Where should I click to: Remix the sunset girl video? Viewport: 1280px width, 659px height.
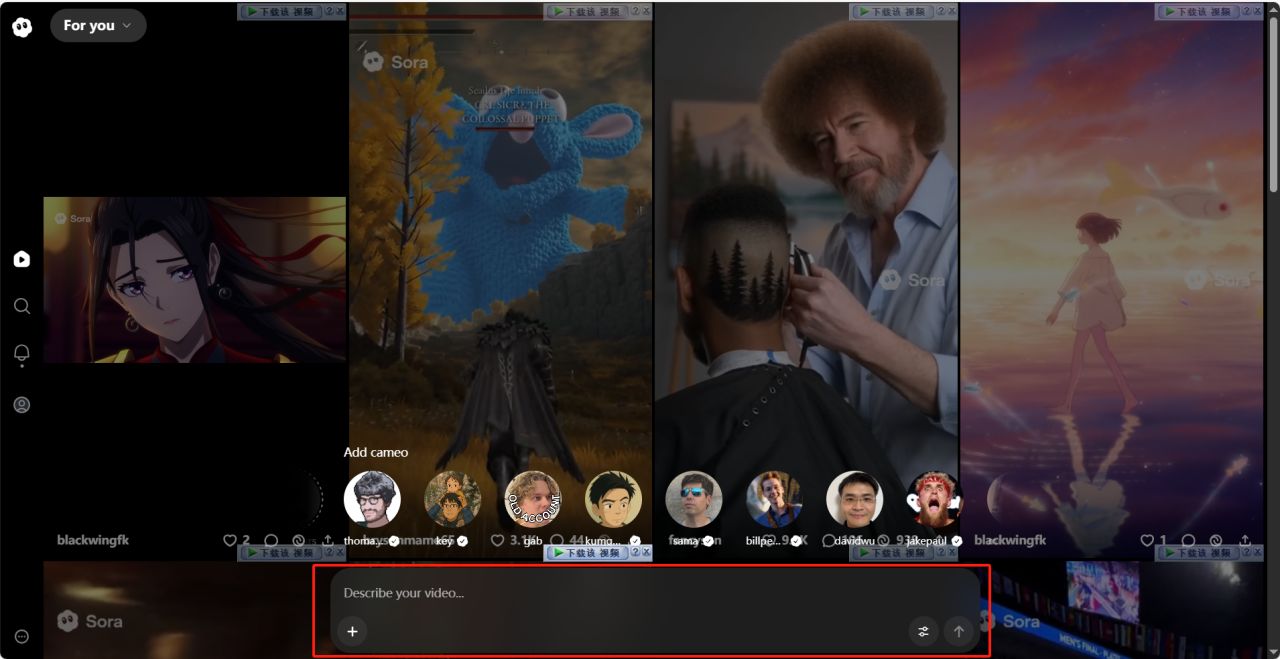point(1217,540)
